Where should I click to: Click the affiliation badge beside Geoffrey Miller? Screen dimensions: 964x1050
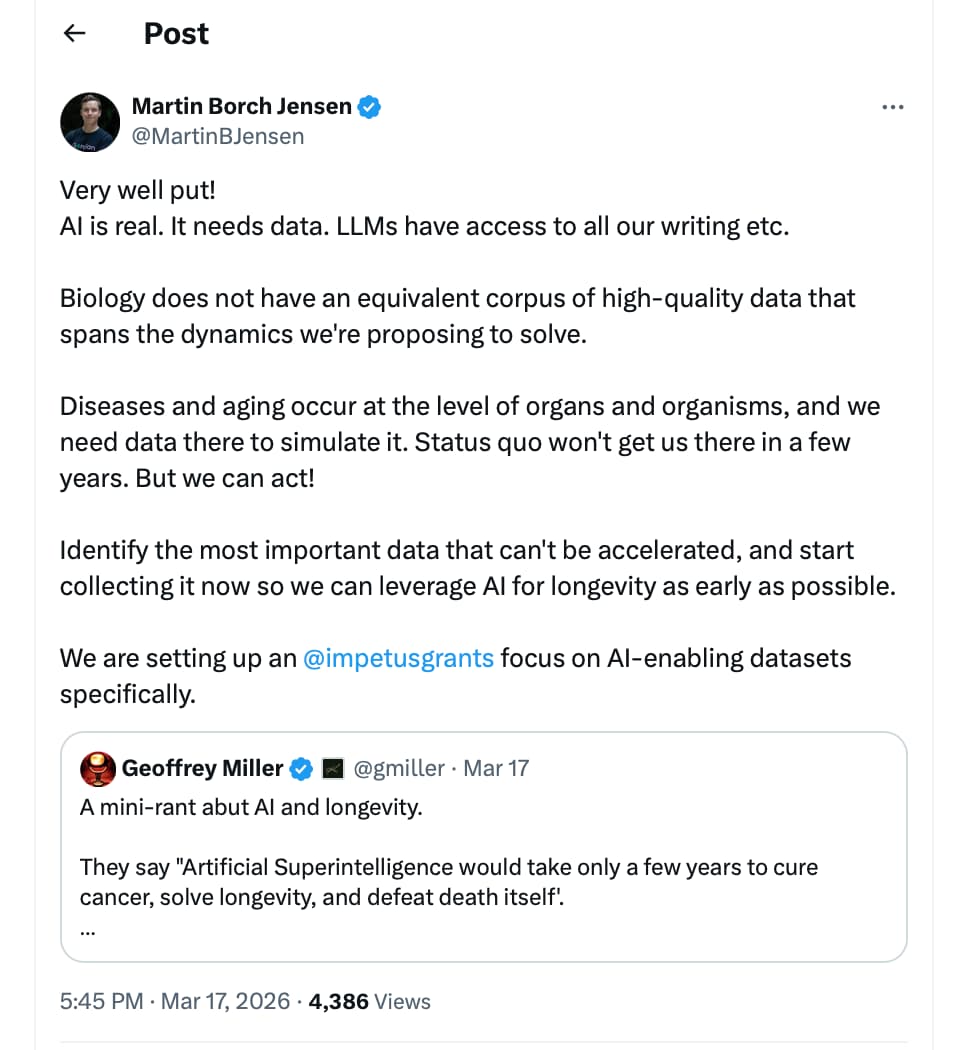pos(333,769)
